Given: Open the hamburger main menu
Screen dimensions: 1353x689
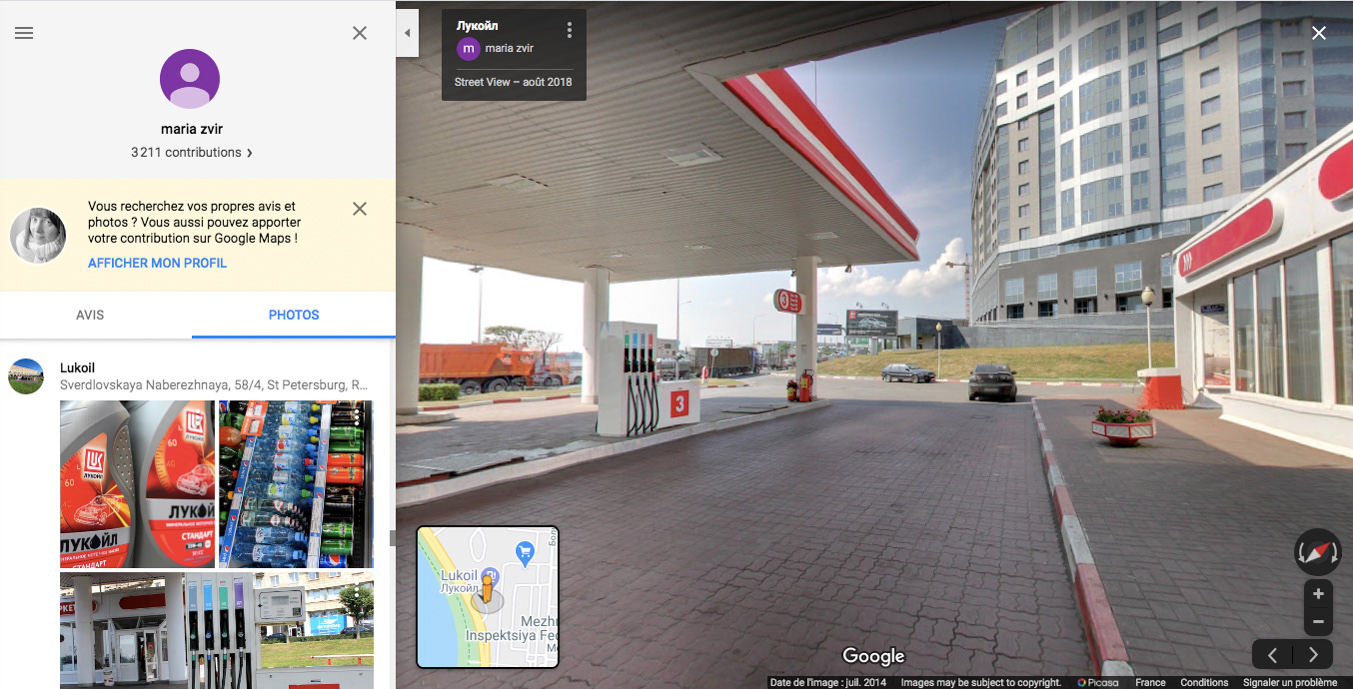Looking at the screenshot, I should click(24, 33).
